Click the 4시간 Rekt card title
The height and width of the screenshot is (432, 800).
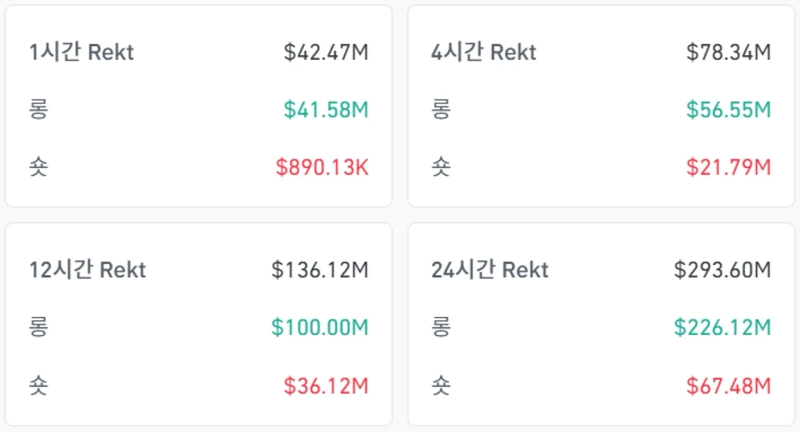pyautogui.click(x=484, y=53)
